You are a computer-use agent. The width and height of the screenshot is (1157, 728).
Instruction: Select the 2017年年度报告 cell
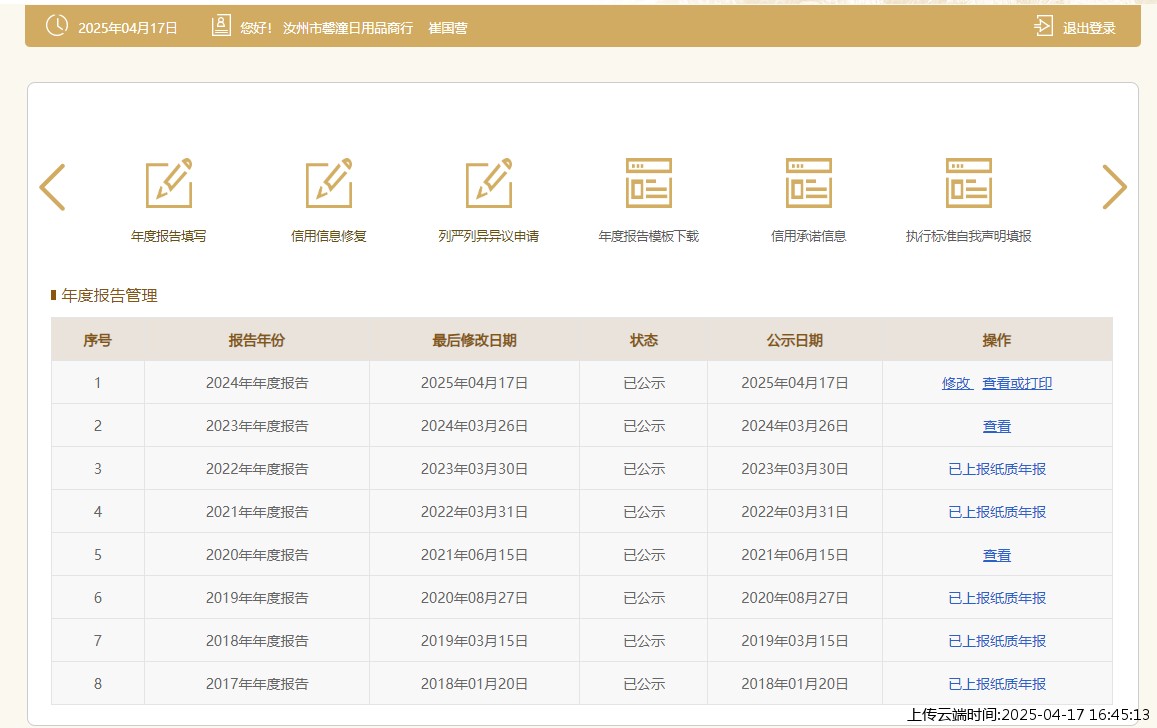point(257,684)
